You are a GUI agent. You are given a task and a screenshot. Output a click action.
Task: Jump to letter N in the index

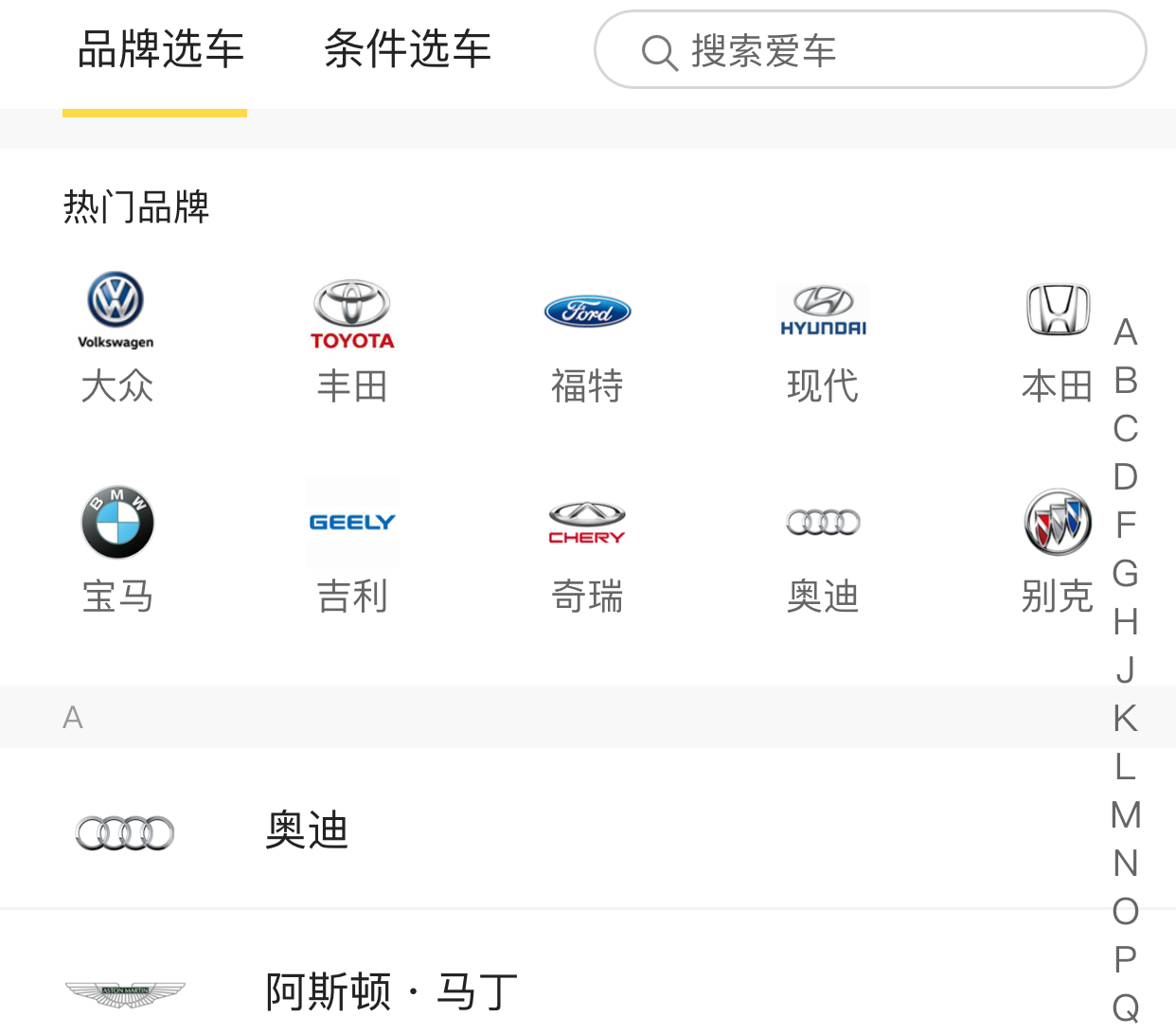point(1125,864)
